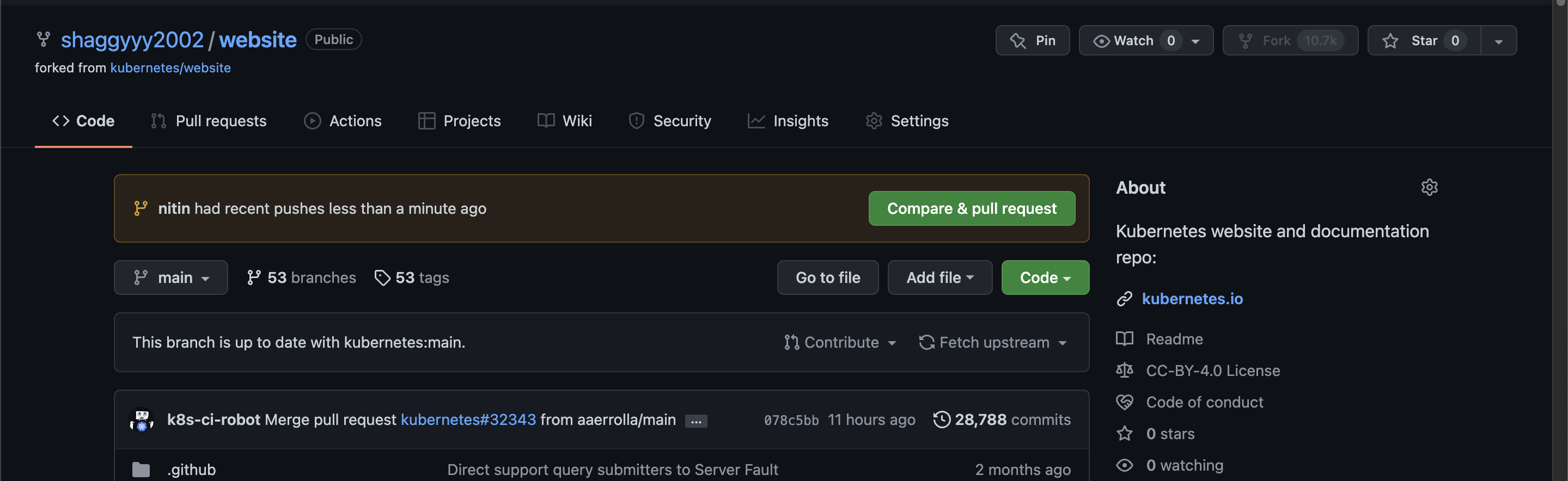
Task: Open commit 'Direct support query submitters to Server Fault'
Action: pos(612,470)
